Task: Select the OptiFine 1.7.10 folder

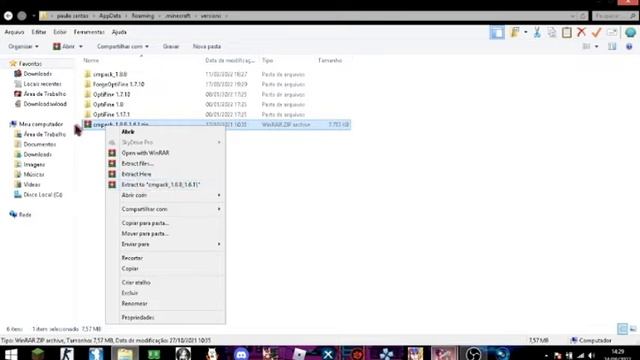Action: (111, 94)
